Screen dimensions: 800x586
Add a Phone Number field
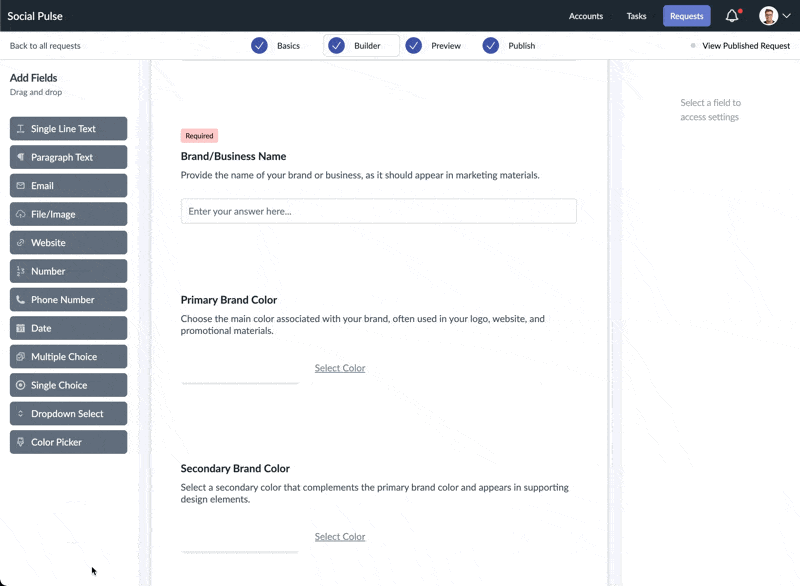click(67, 299)
